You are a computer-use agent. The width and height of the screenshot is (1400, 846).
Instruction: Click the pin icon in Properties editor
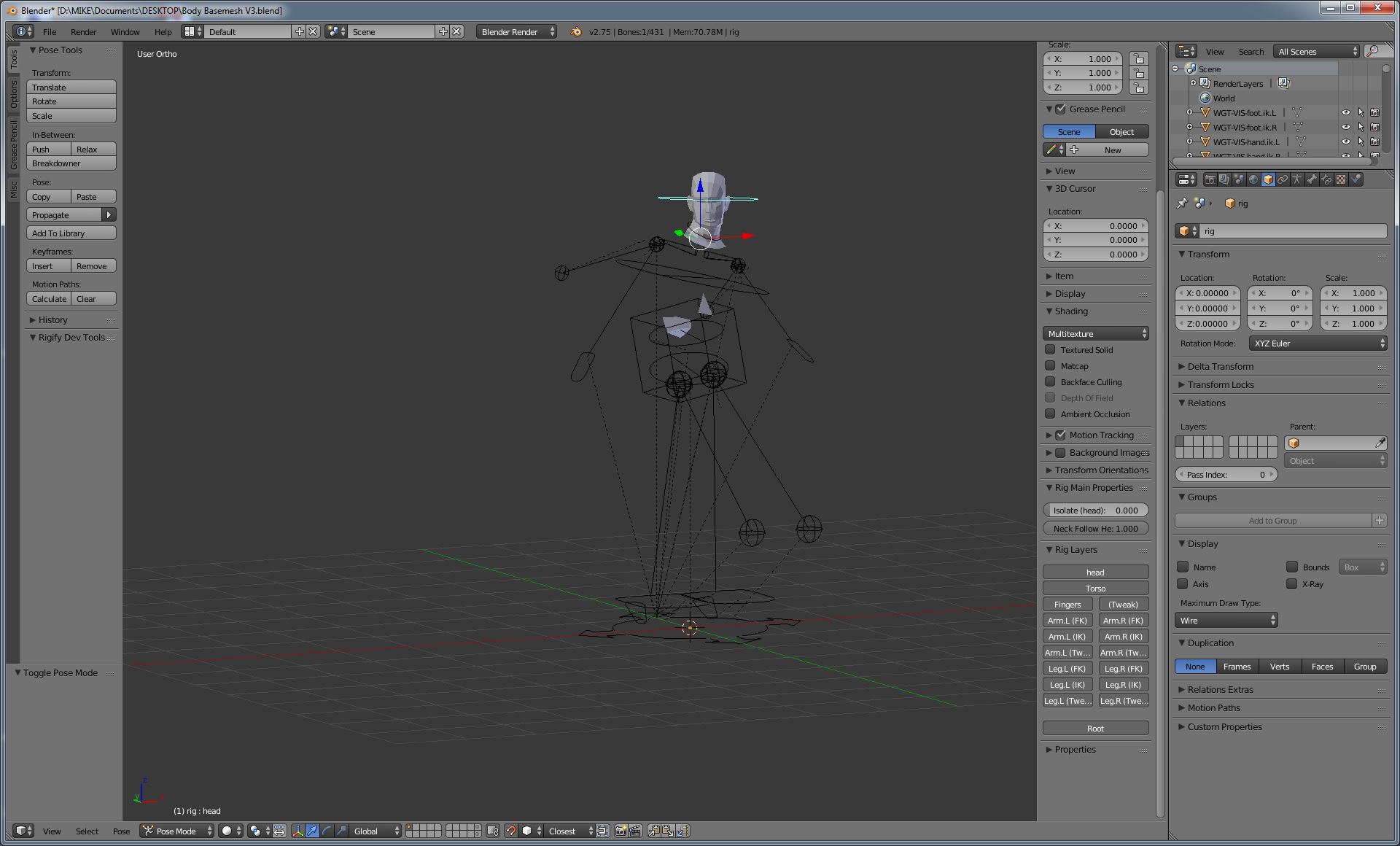click(1182, 203)
